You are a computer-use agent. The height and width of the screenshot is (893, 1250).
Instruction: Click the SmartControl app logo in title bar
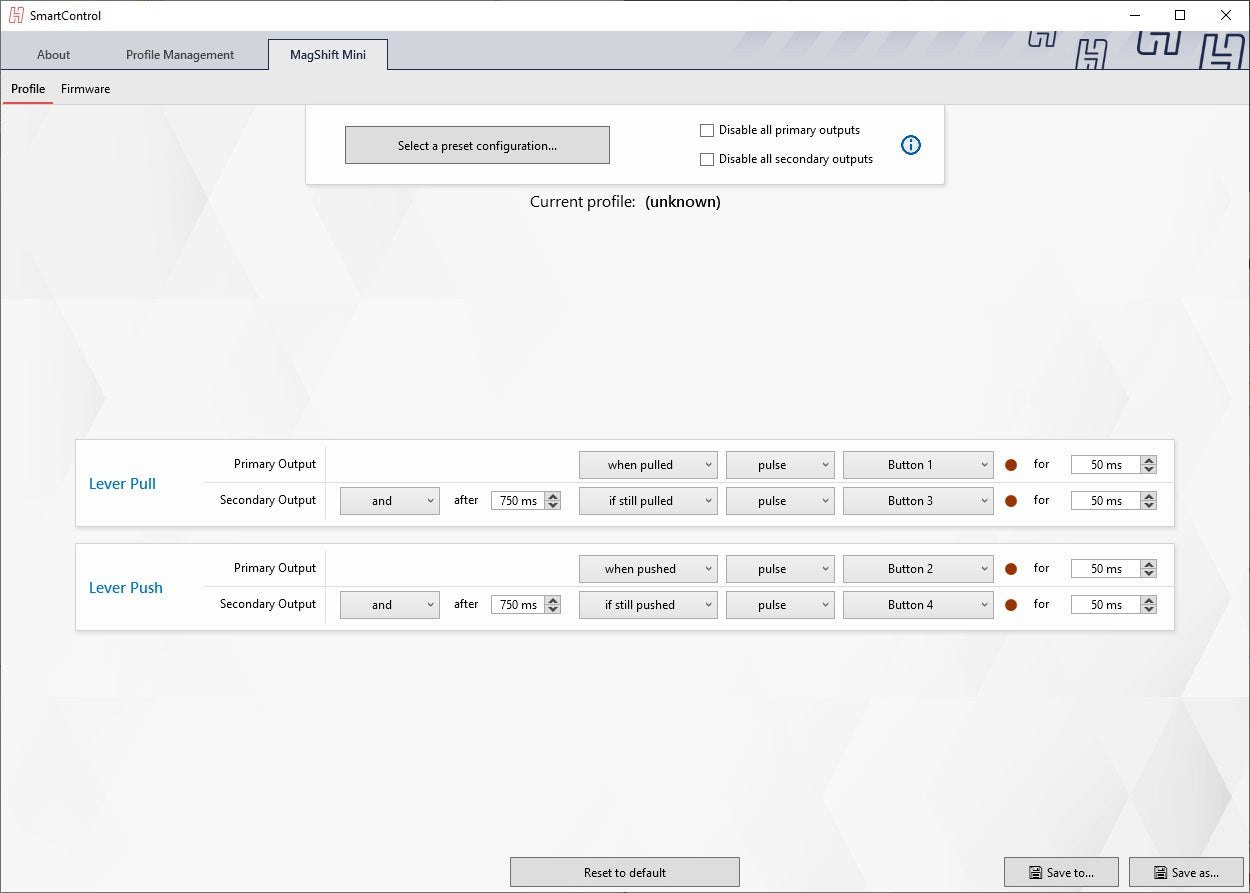pyautogui.click(x=16, y=15)
